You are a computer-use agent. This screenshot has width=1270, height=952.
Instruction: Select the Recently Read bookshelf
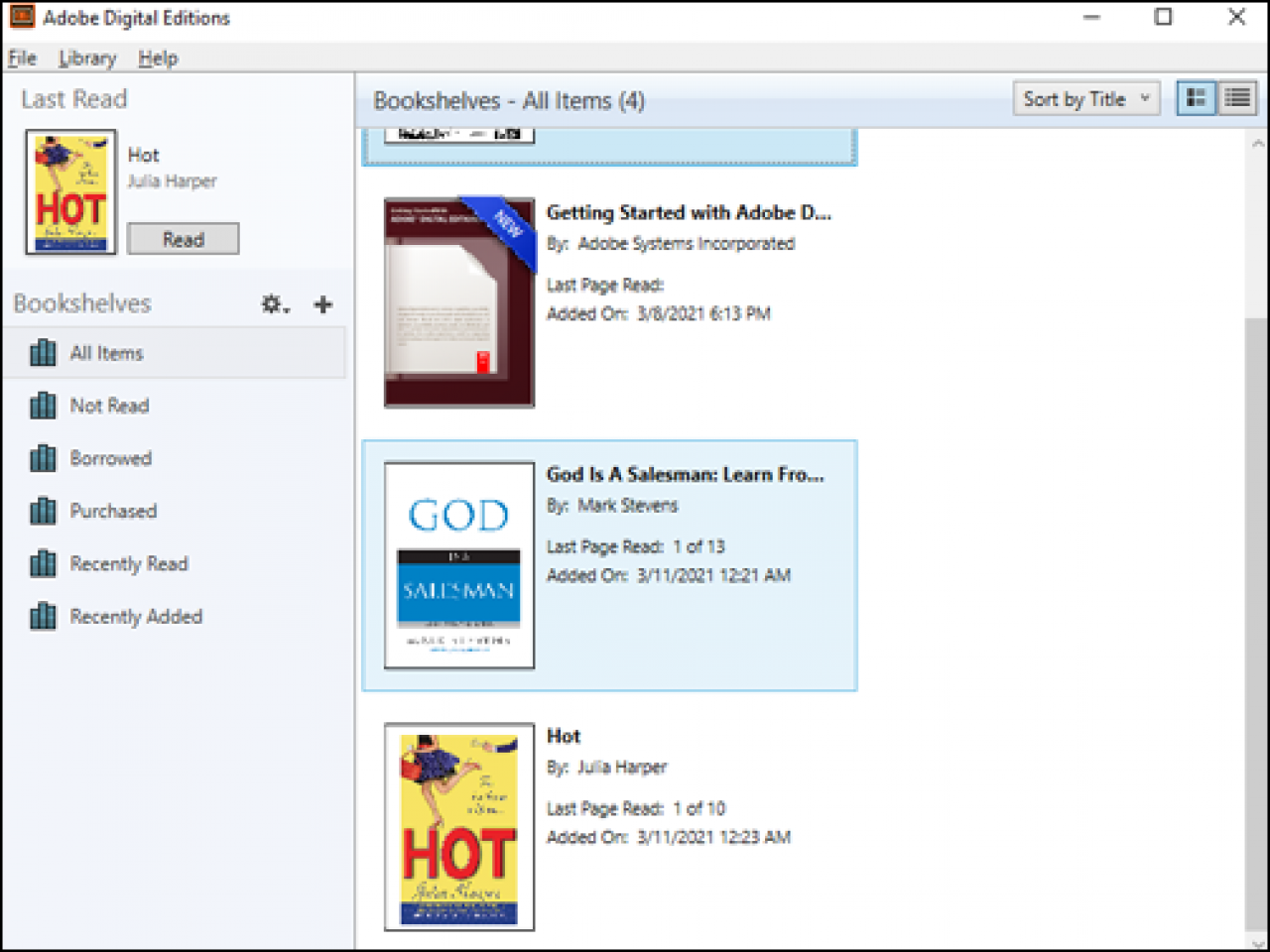(175, 563)
